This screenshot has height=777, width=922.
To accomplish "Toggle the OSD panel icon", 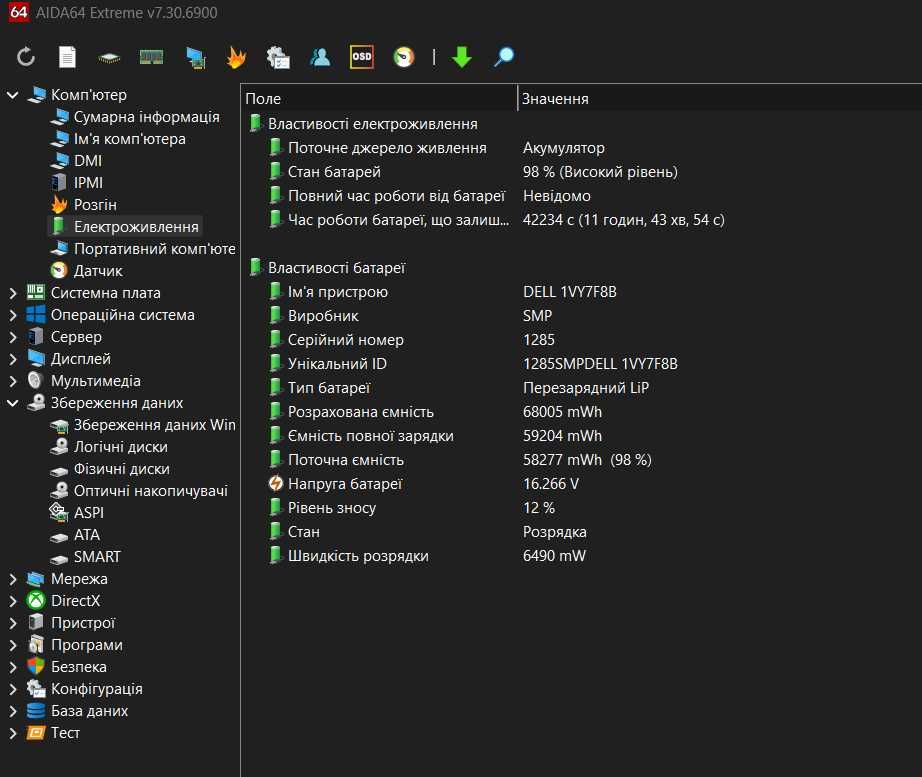I will tap(362, 56).
